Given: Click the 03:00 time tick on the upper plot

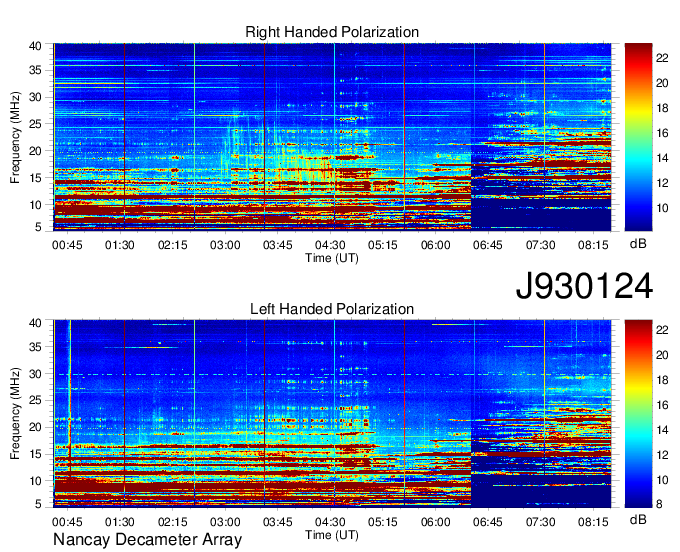Looking at the screenshot, I should point(225,245).
